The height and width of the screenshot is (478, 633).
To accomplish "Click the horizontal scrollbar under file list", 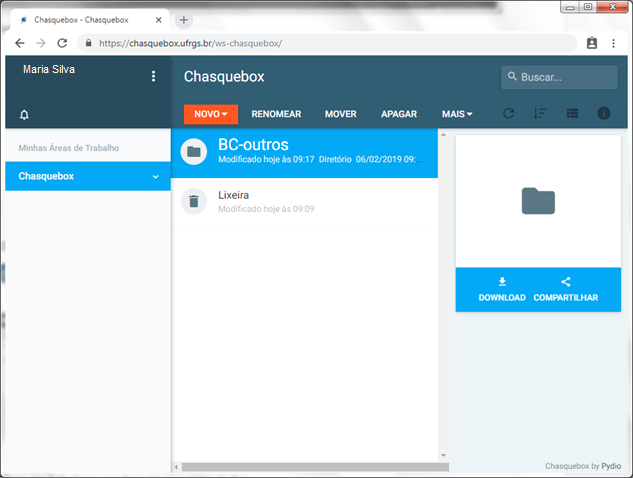I will point(315,467).
